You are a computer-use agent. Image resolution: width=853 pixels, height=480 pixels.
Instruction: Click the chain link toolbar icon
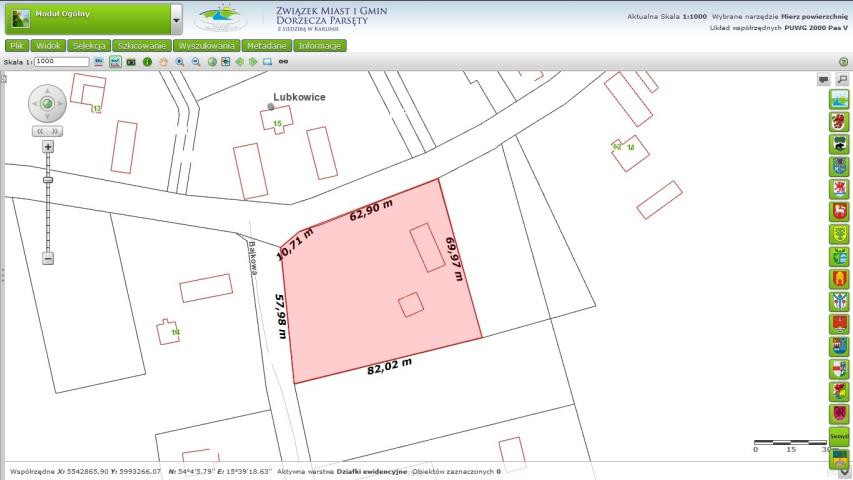pyautogui.click(x=283, y=62)
